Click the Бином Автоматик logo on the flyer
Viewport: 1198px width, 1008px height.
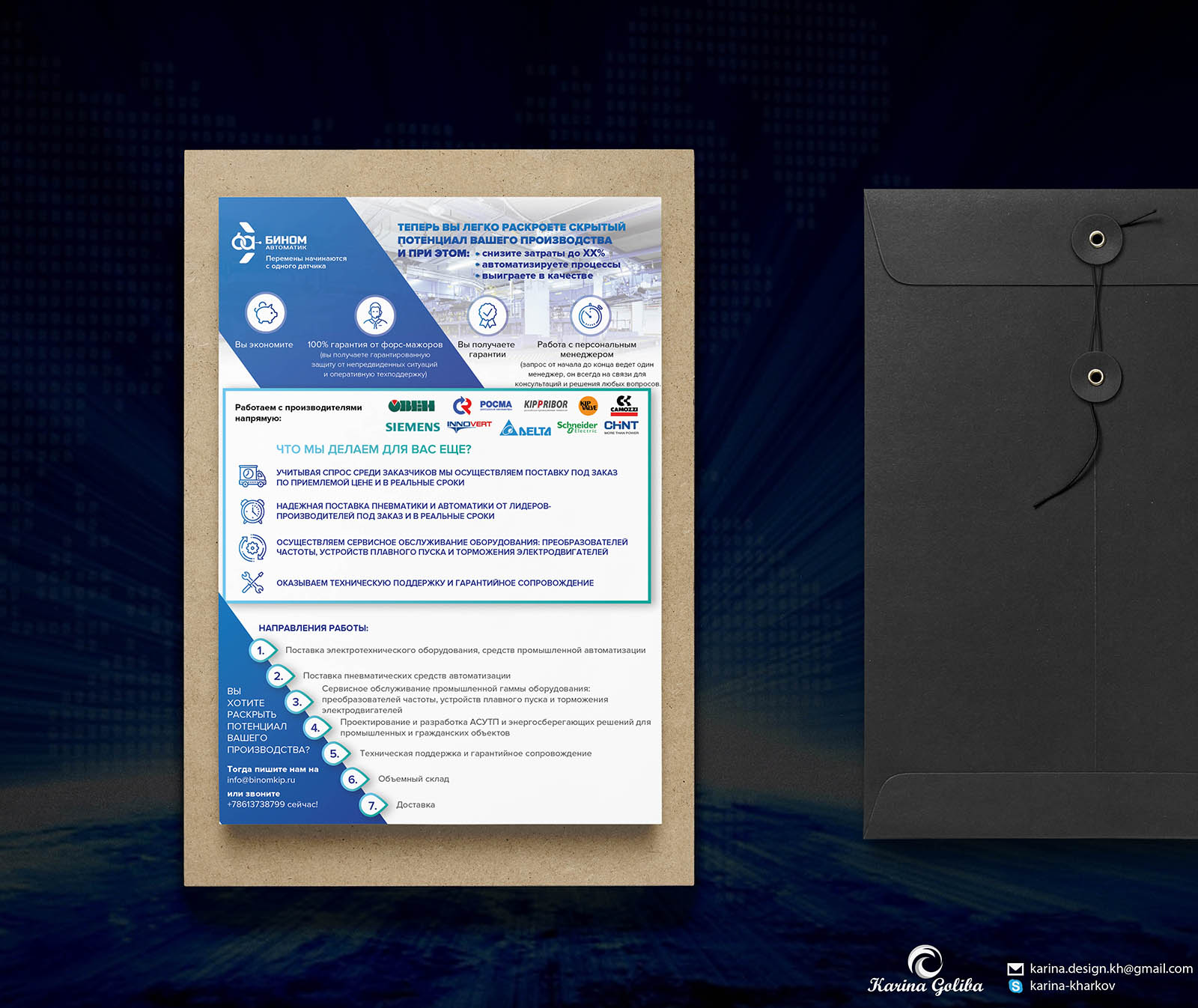pos(269,242)
